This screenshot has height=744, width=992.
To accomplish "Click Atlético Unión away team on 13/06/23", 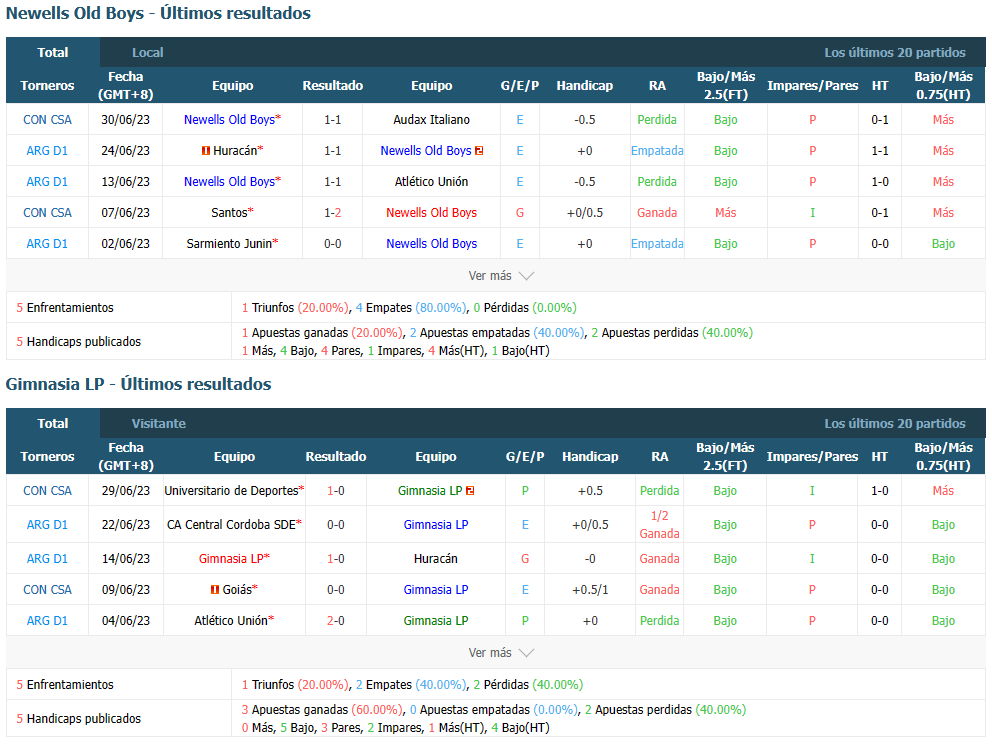I will pyautogui.click(x=431, y=182).
